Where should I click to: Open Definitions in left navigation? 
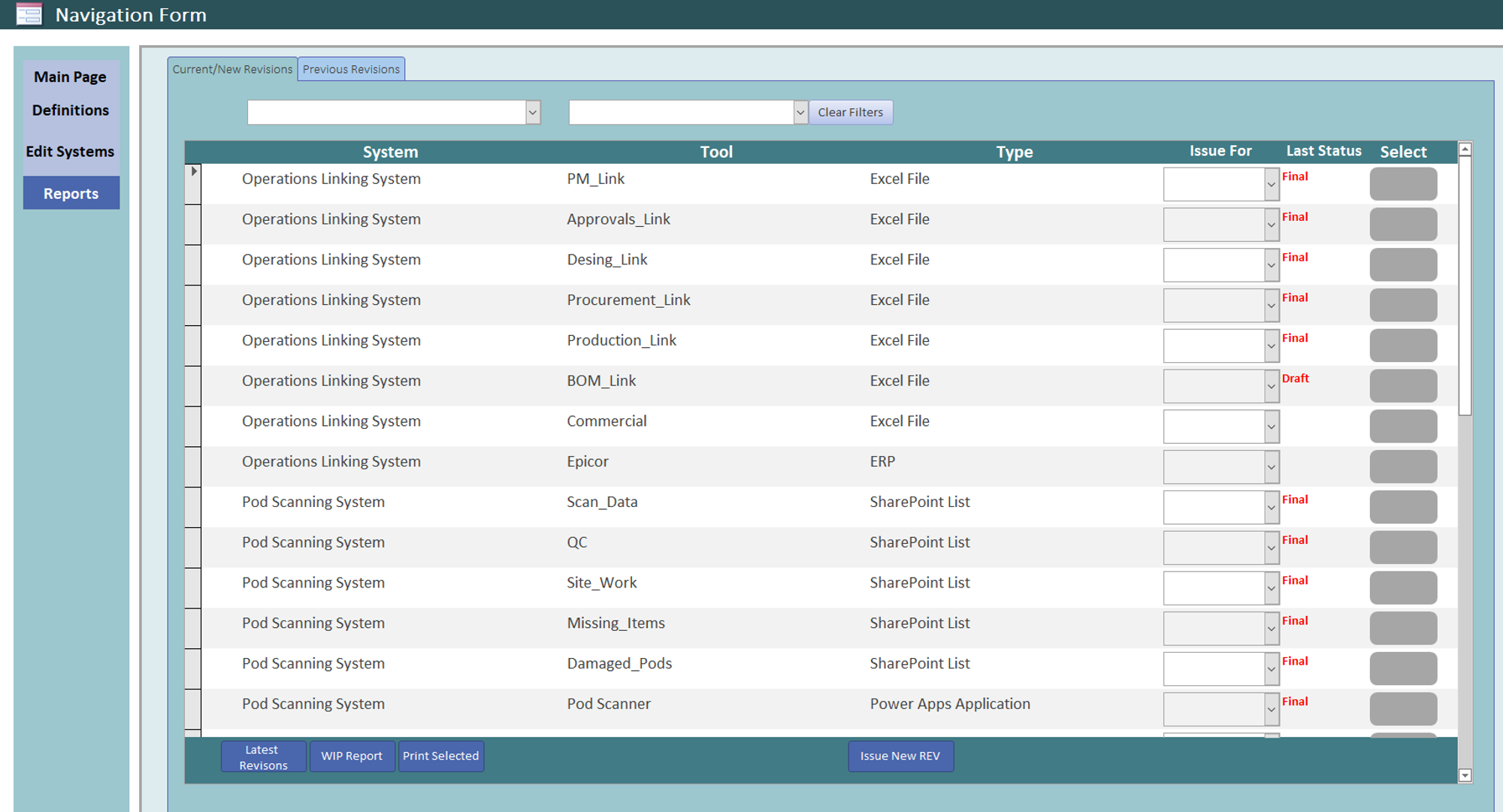point(70,110)
